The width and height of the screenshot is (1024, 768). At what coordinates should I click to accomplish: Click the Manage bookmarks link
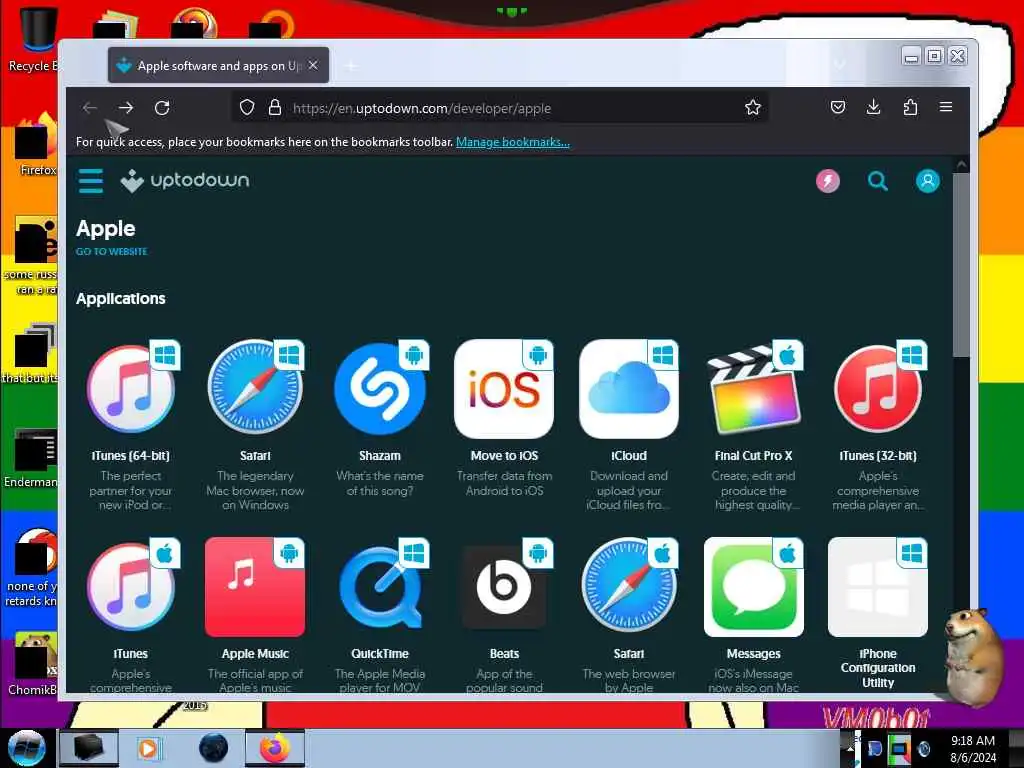(513, 142)
